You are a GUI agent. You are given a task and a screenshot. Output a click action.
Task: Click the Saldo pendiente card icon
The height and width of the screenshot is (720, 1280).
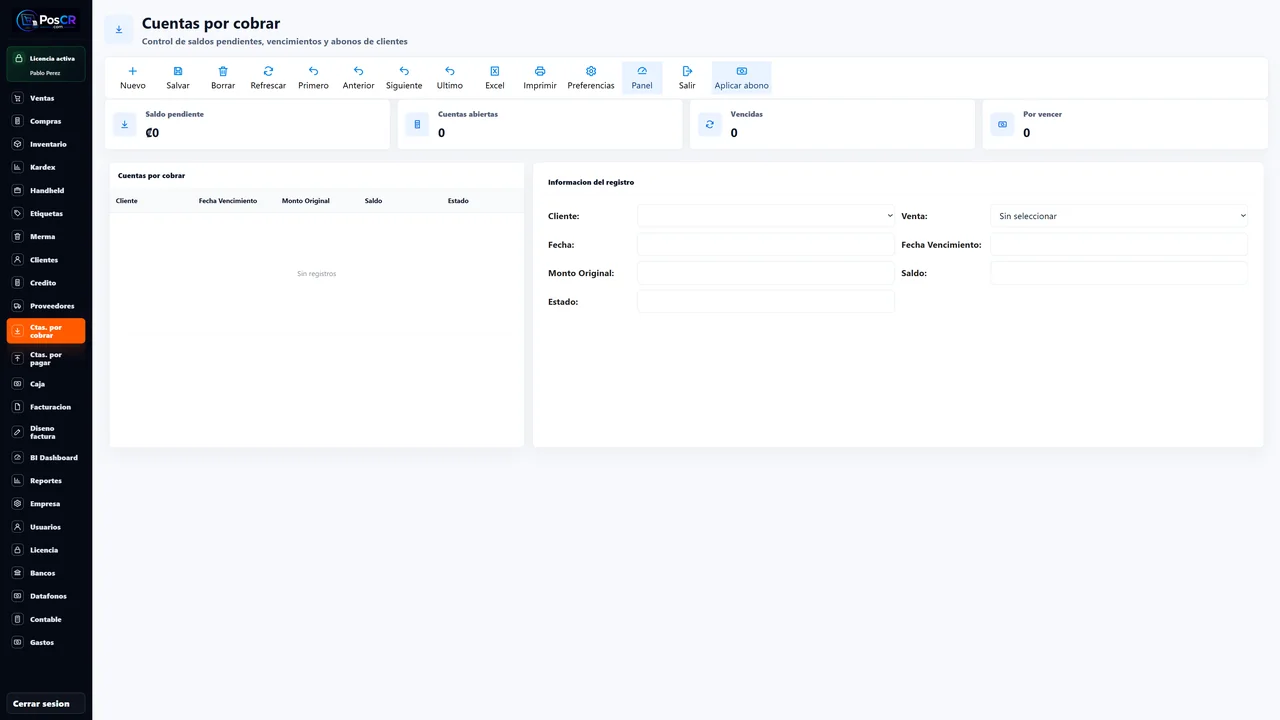[125, 125]
